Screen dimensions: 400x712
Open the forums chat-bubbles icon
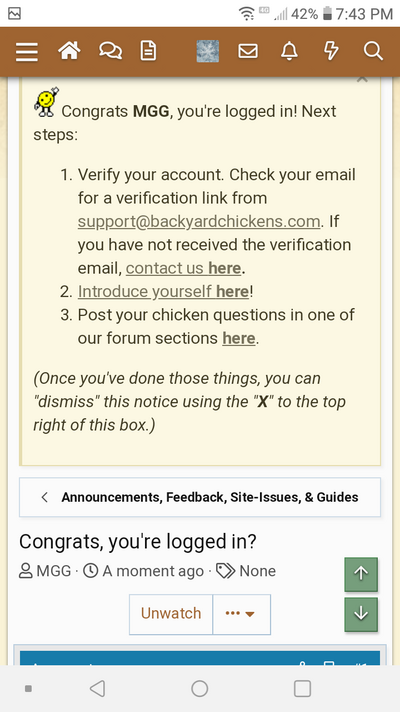point(110,51)
